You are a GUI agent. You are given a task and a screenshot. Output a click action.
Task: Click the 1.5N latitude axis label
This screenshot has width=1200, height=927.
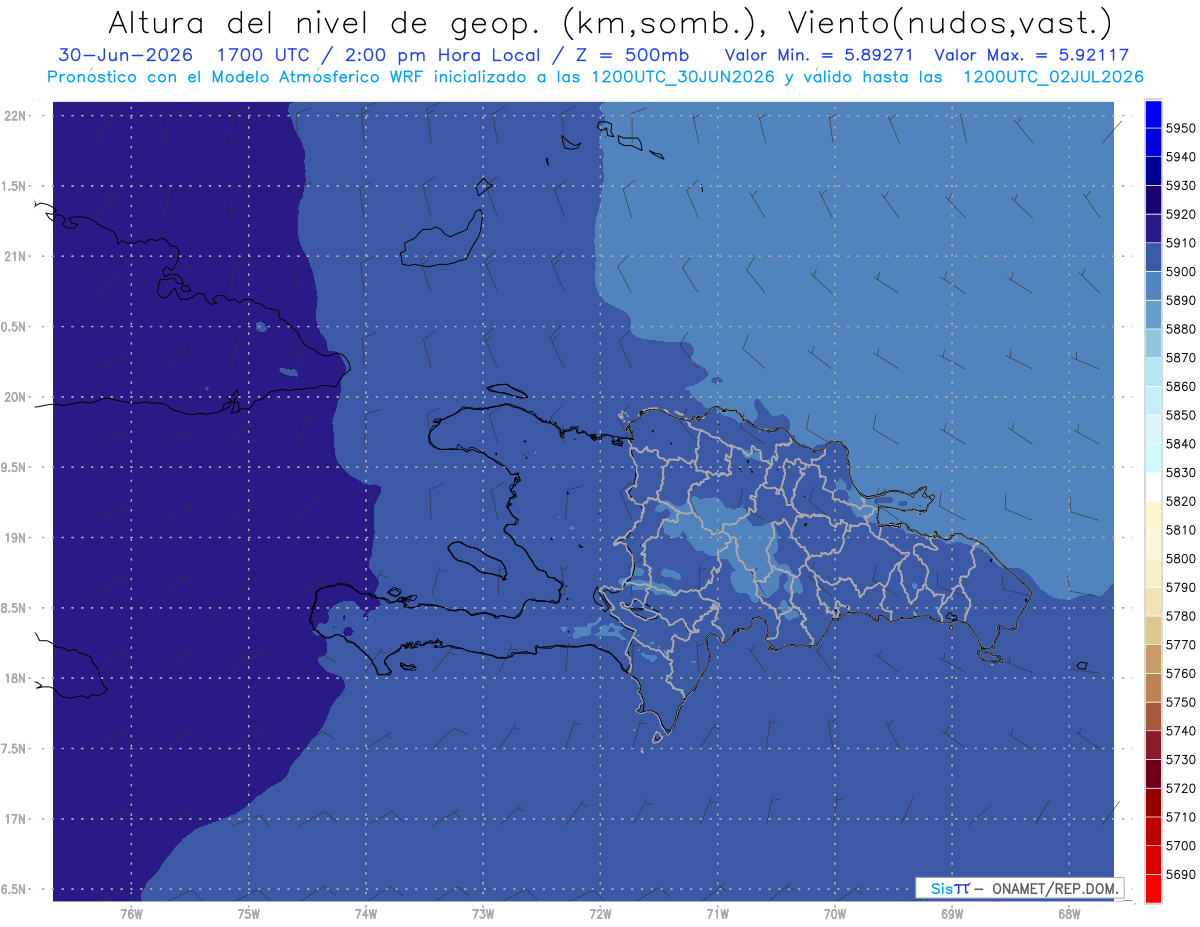14,186
